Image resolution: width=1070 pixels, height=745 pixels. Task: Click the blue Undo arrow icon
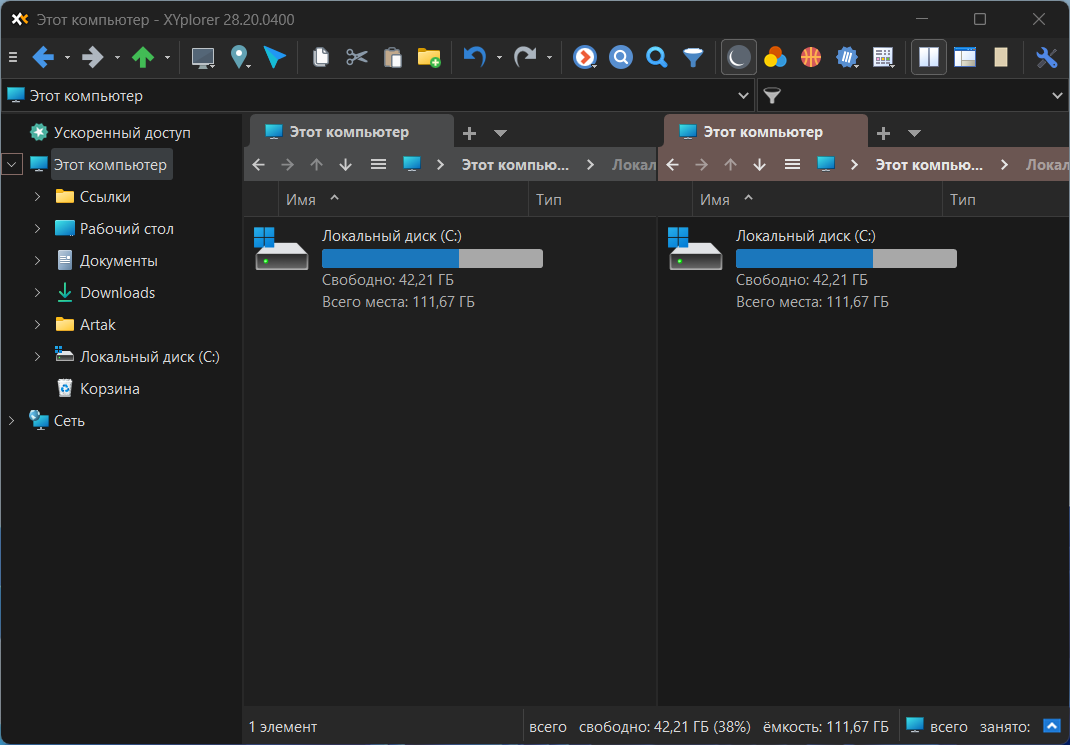tap(474, 58)
